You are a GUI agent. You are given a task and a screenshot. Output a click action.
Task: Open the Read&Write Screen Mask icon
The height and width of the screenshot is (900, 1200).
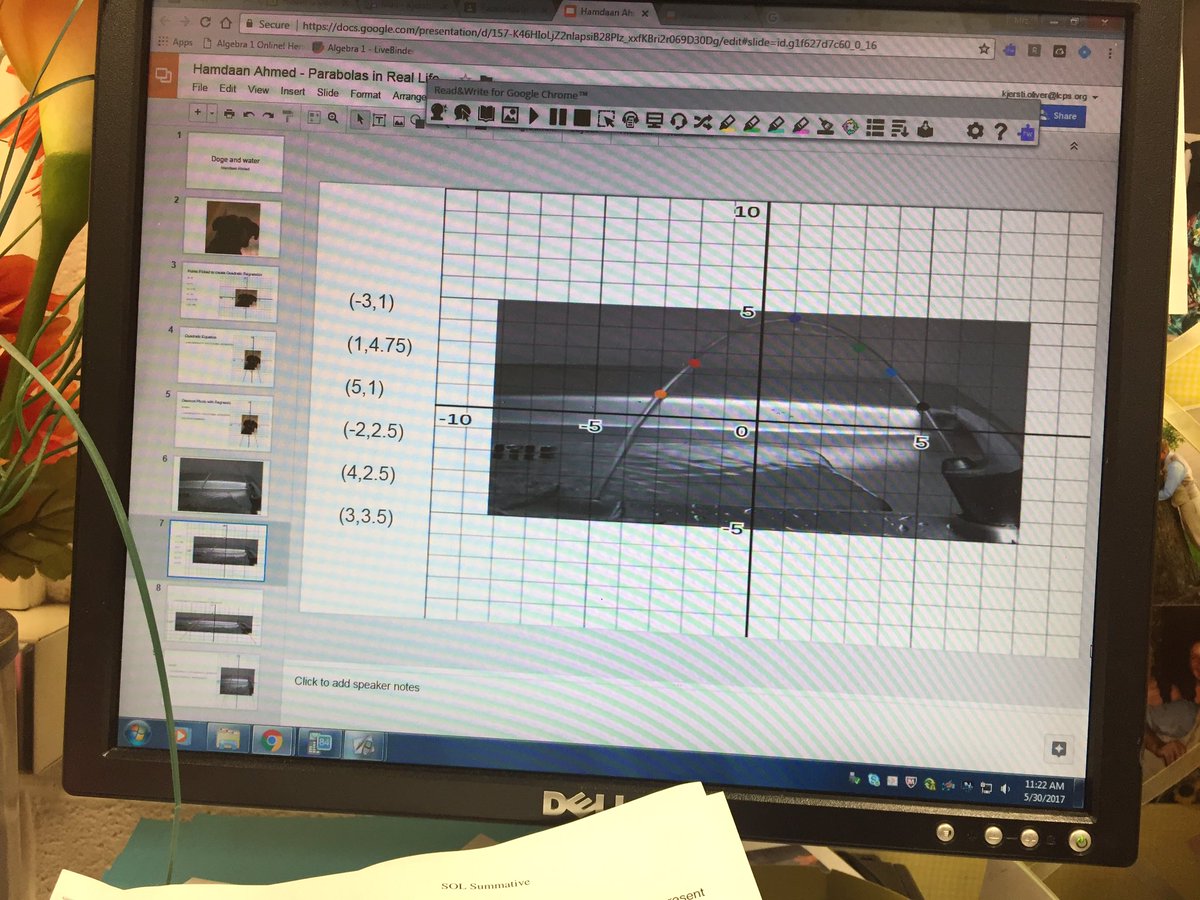655,118
